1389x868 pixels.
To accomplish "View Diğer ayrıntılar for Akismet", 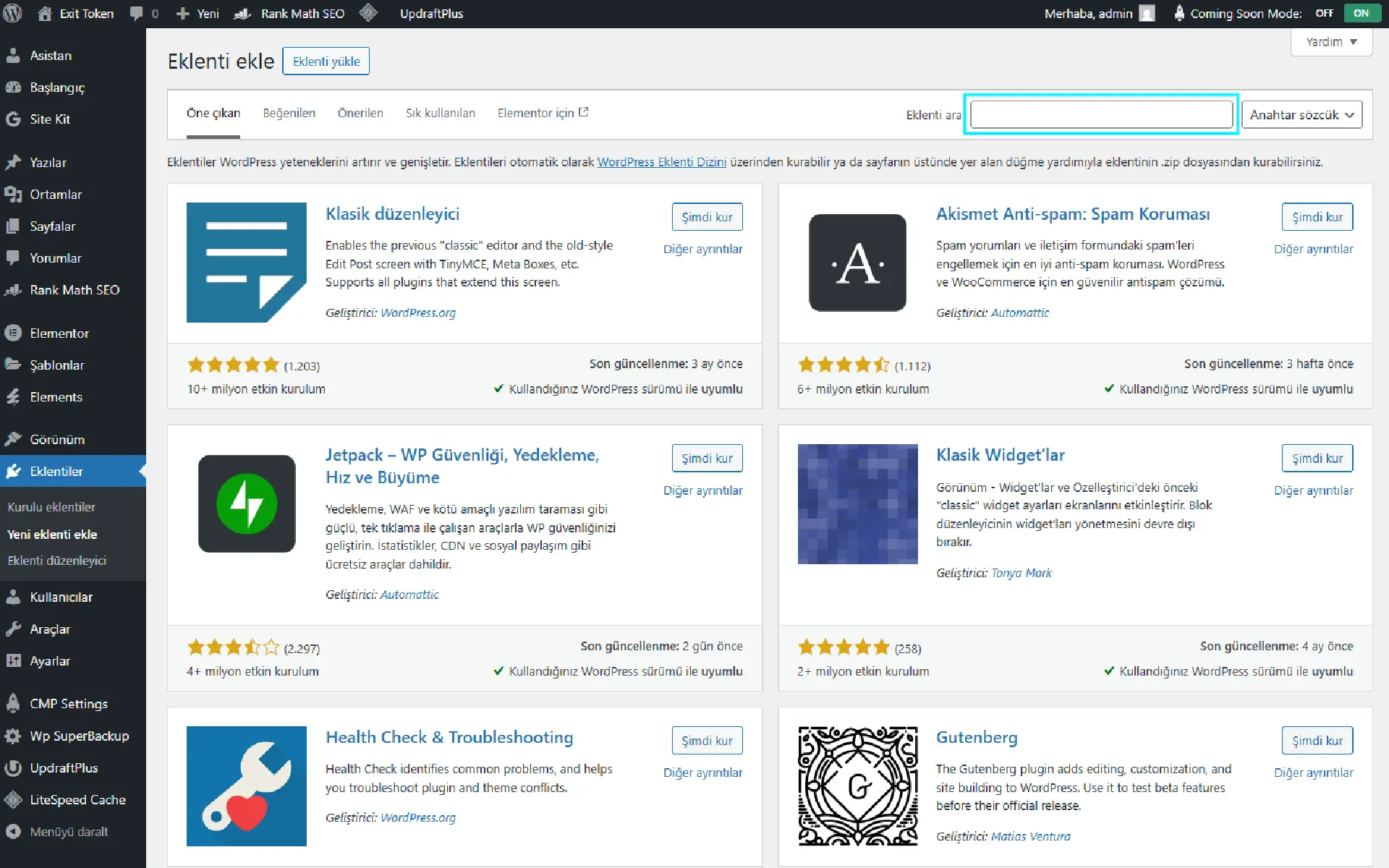I will (x=1313, y=249).
